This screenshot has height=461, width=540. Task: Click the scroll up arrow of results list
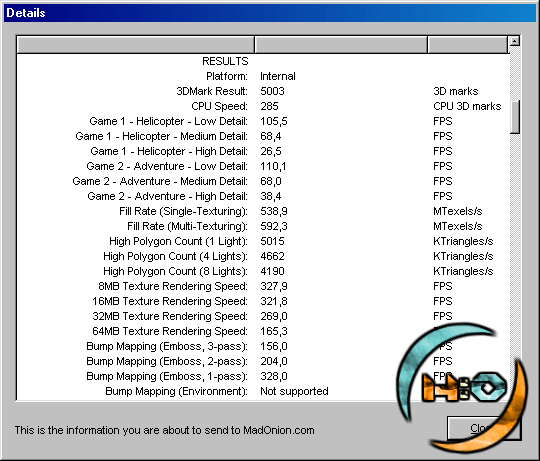point(515,41)
